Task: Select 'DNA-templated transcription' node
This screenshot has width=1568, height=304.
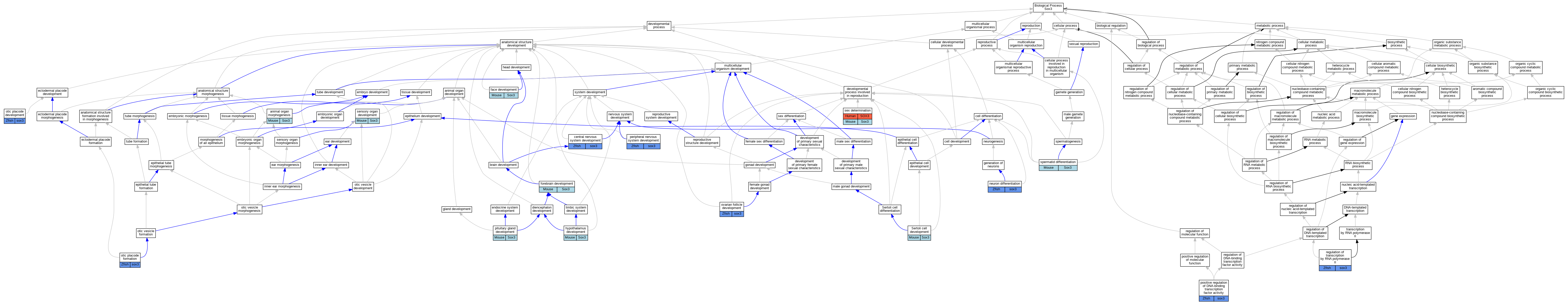Action: coord(1355,209)
